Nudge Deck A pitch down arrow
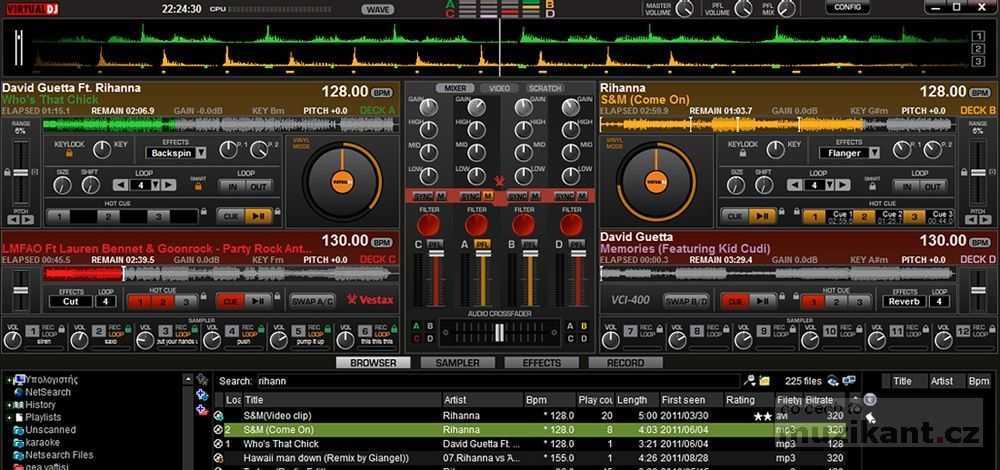 [x=15, y=220]
